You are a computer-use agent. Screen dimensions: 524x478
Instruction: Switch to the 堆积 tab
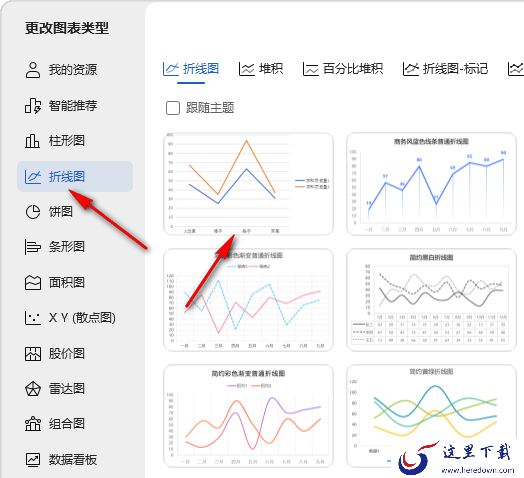(x=261, y=69)
